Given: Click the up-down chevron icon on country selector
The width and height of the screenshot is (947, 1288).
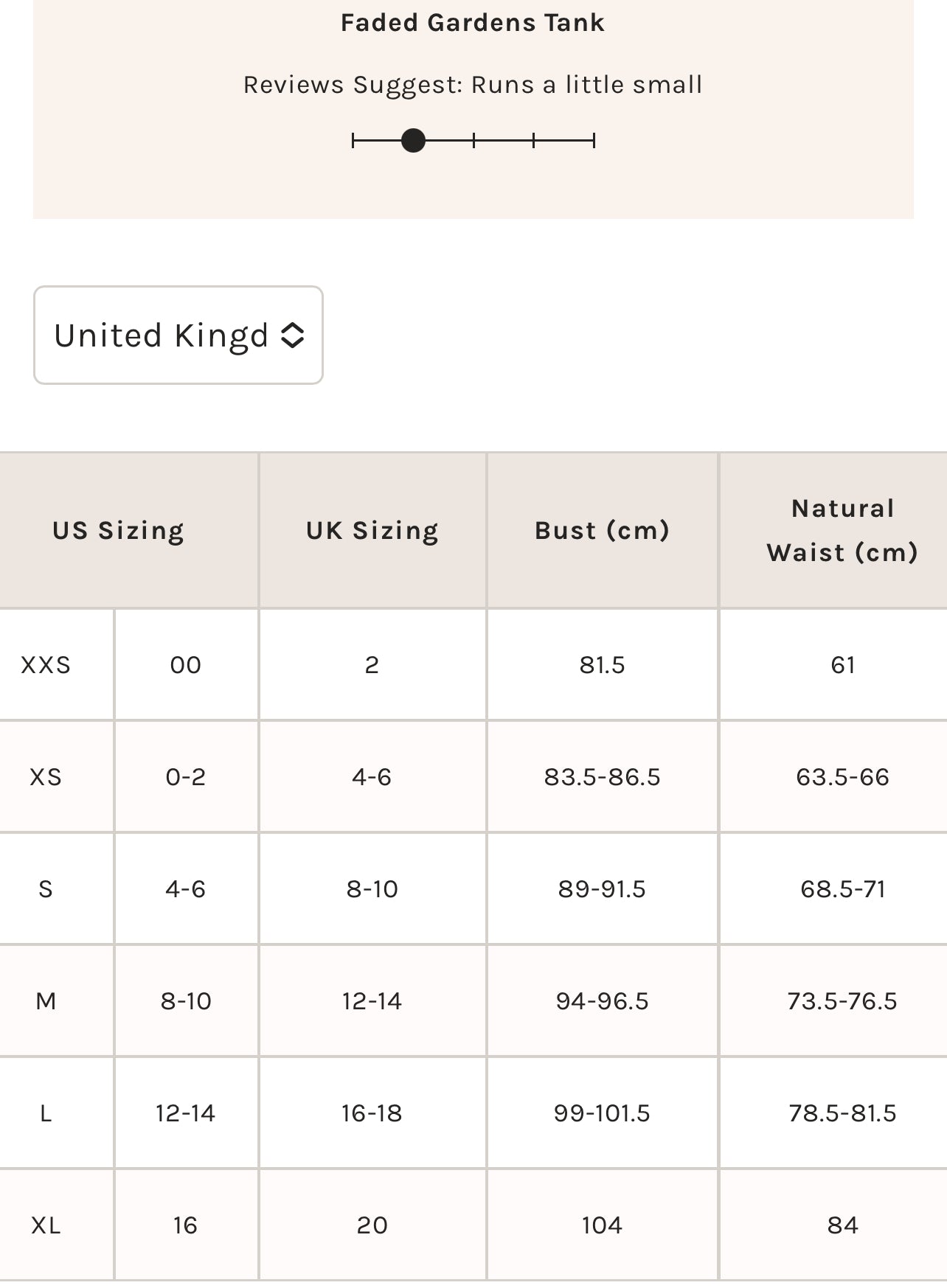Looking at the screenshot, I should pos(293,335).
